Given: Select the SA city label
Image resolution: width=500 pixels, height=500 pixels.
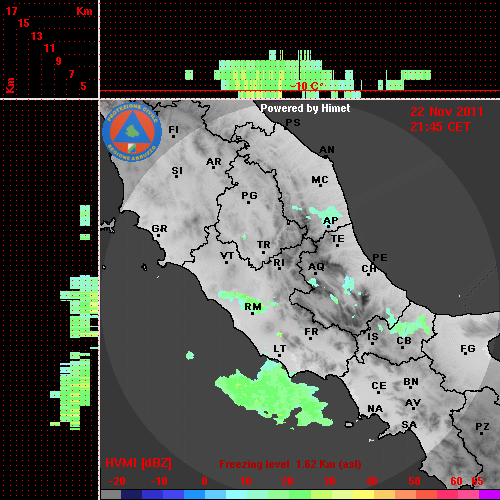Looking at the screenshot, I should (409, 425).
